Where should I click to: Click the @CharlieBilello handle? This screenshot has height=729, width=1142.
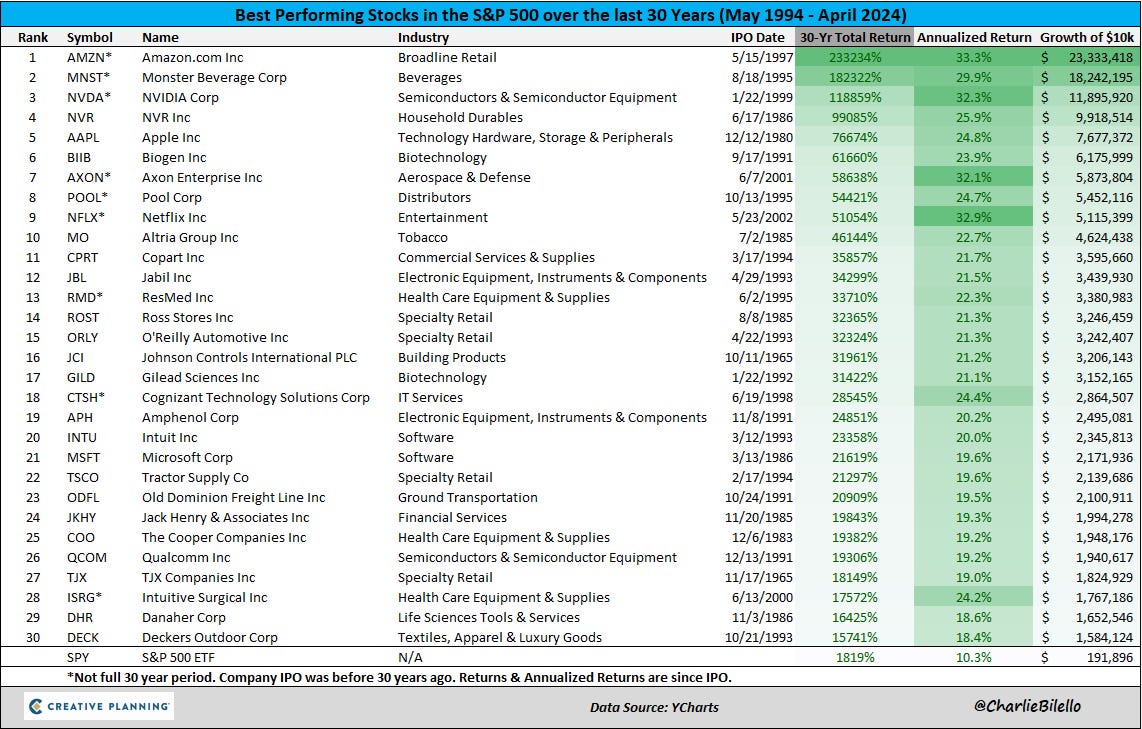(x=1027, y=706)
